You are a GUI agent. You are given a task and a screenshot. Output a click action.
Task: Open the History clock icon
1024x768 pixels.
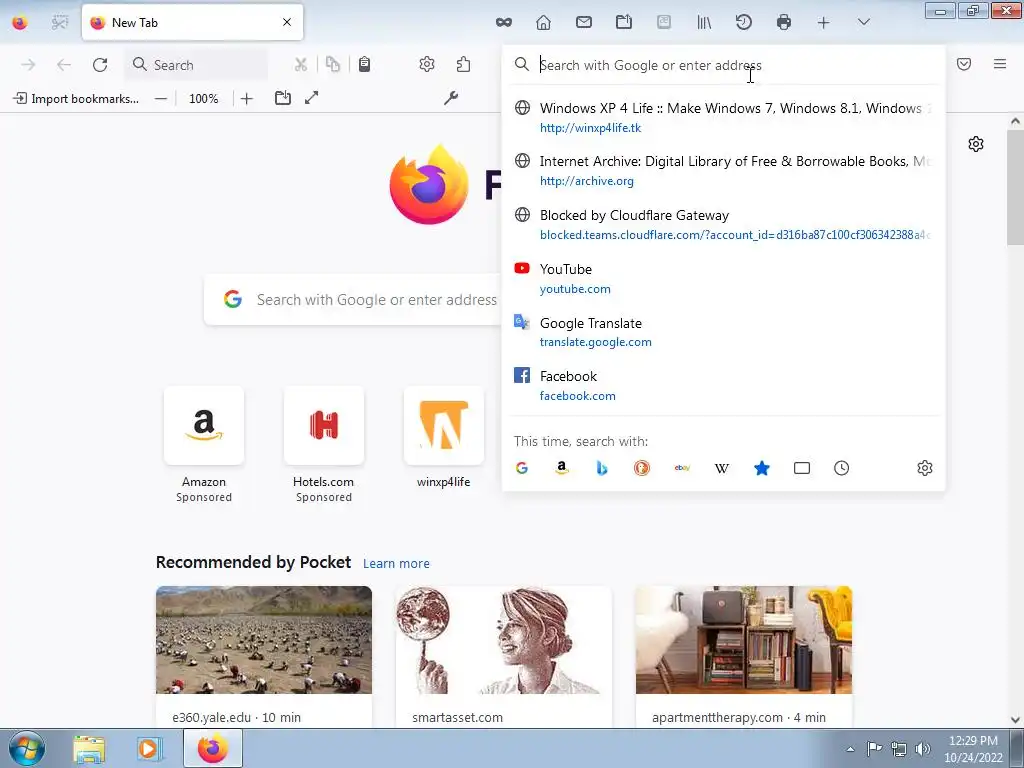744,22
